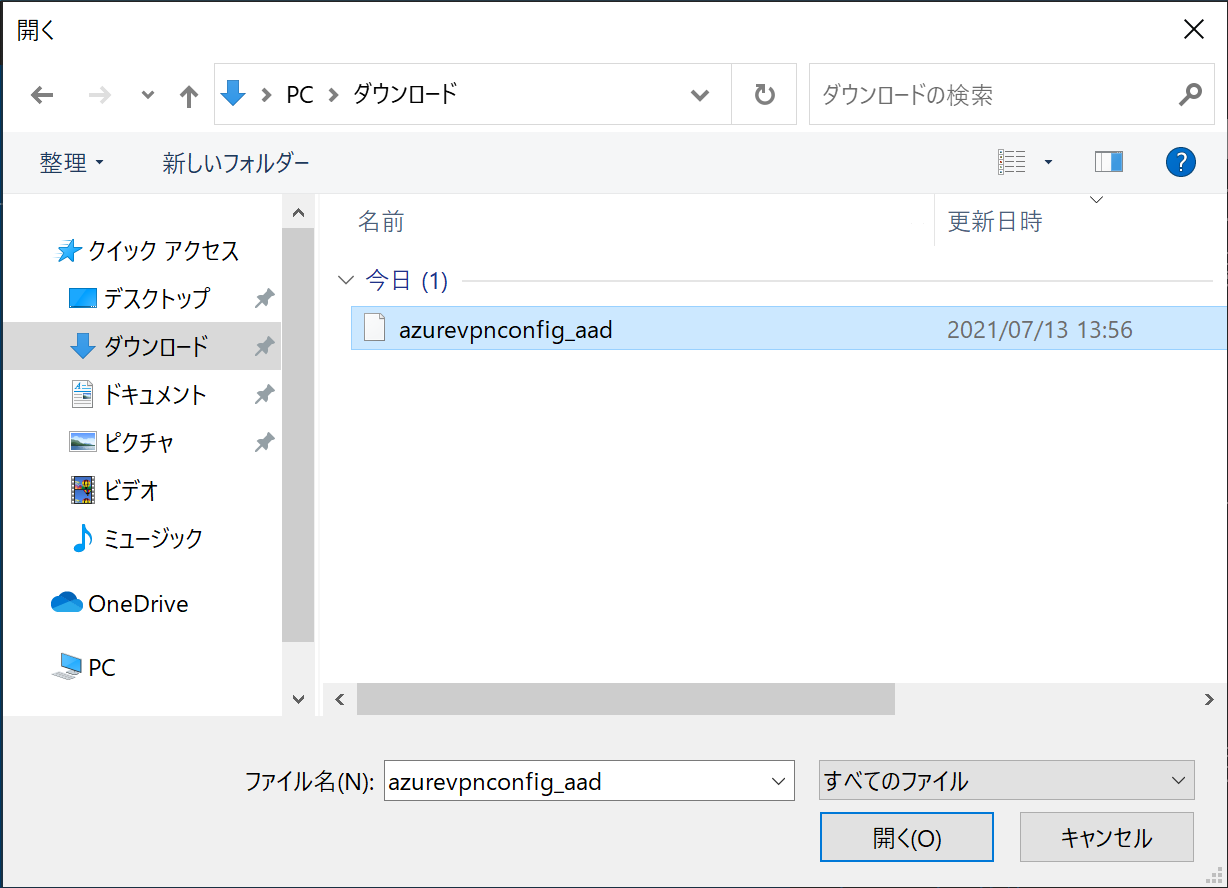Click the horizontal scrollbar thumb
The image size is (1228, 888).
tap(625, 700)
